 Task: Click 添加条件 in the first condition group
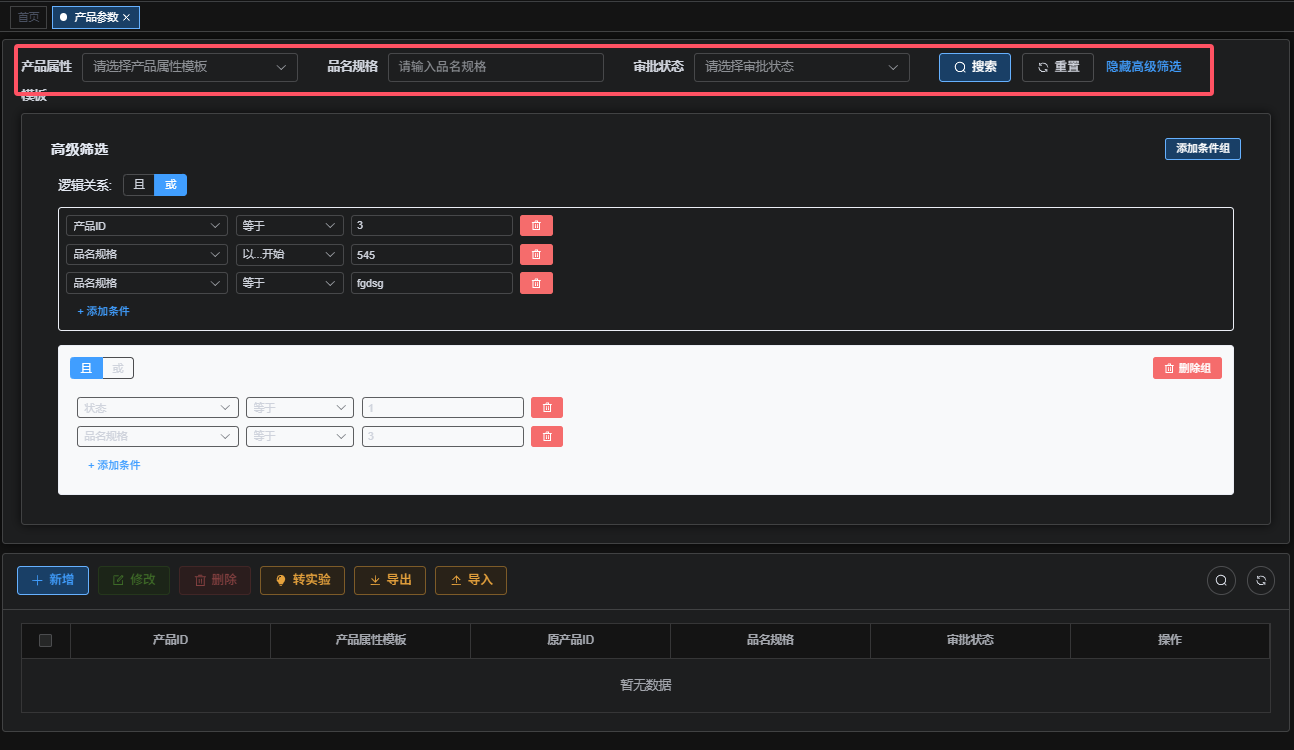[x=104, y=311]
